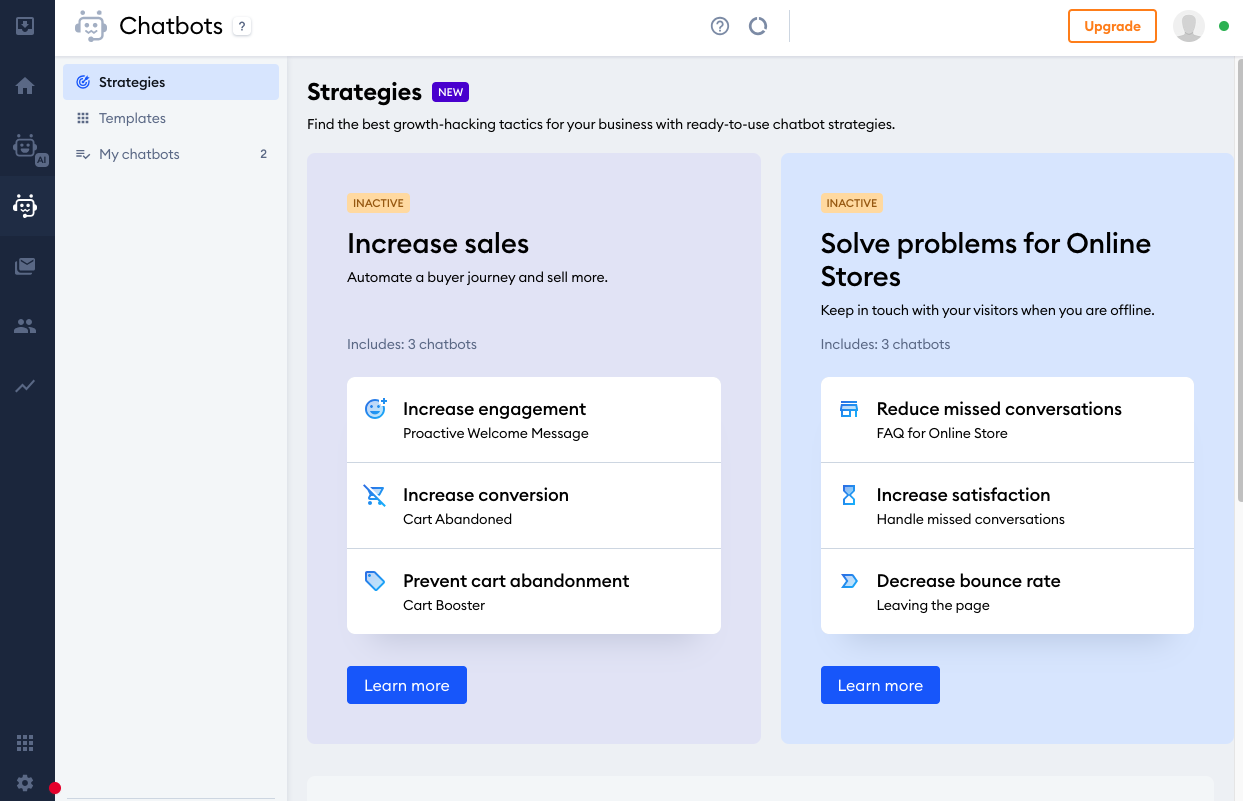Click Learn more under Solve problems for Online Stores
1243x801 pixels.
pos(880,685)
